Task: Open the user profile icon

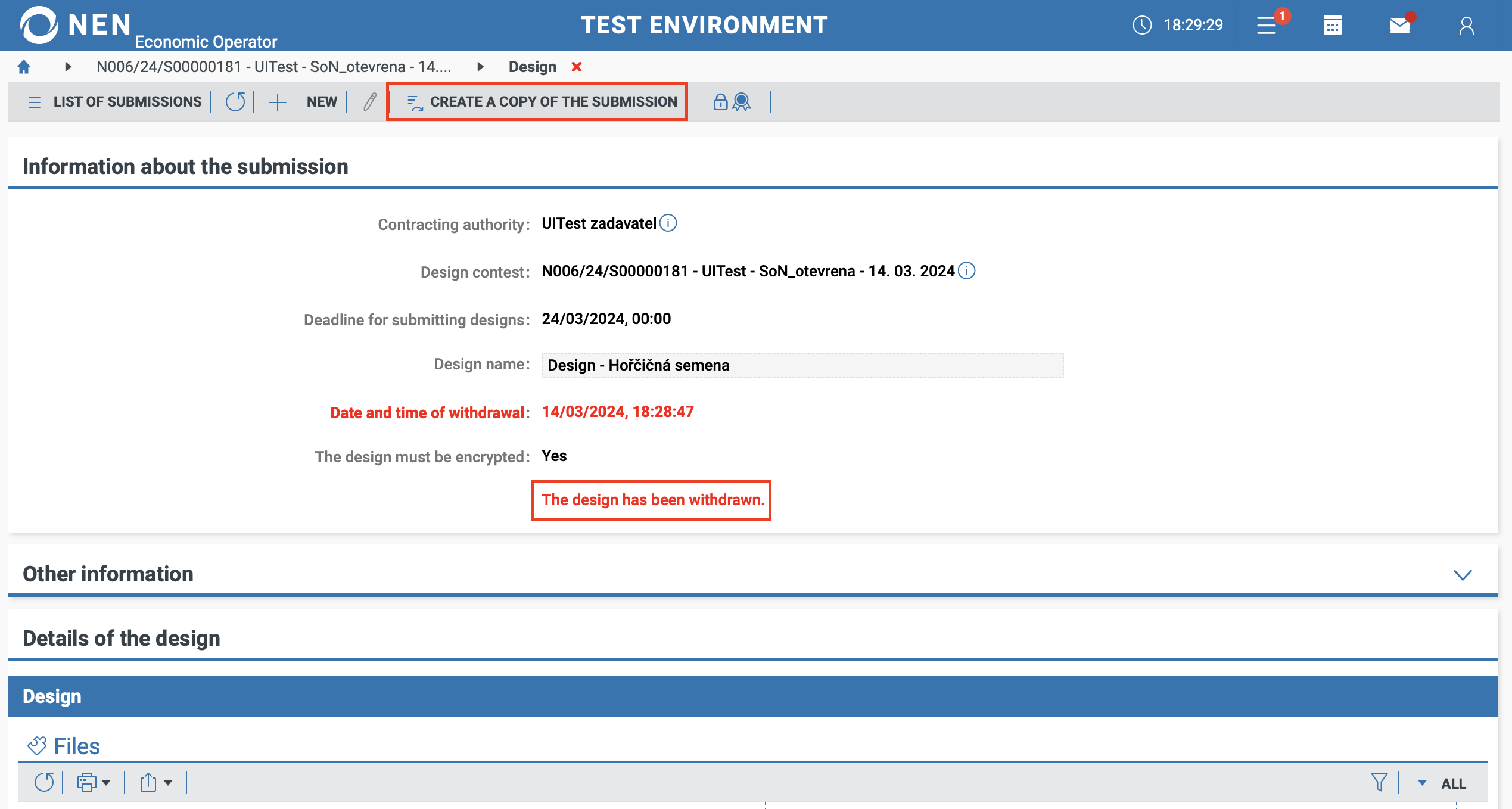Action: tap(1466, 25)
